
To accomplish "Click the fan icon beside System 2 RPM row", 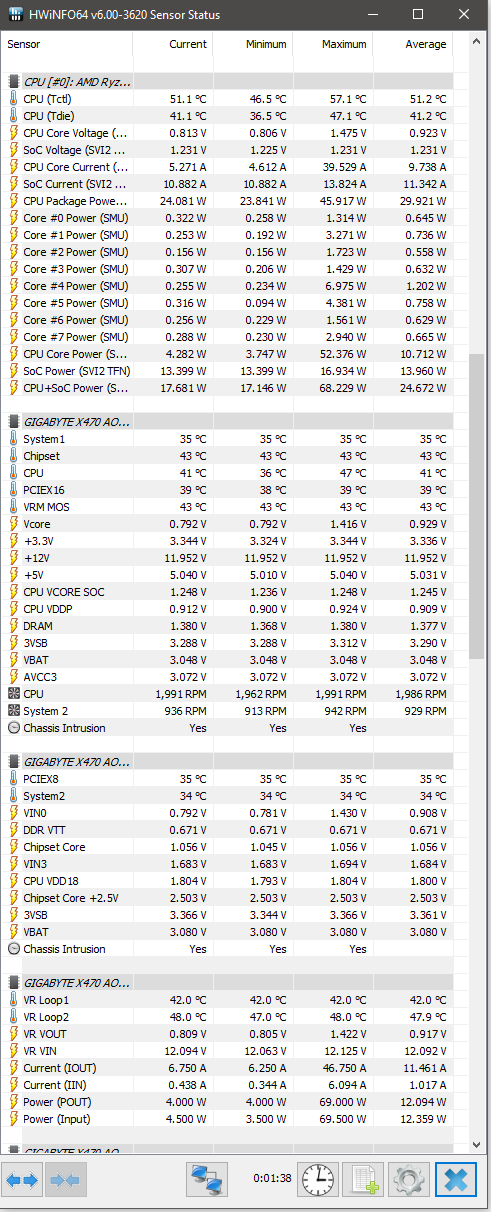I will (13, 711).
